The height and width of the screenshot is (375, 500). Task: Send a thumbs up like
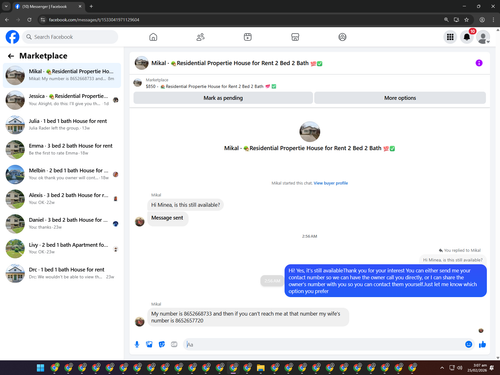tap(482, 344)
